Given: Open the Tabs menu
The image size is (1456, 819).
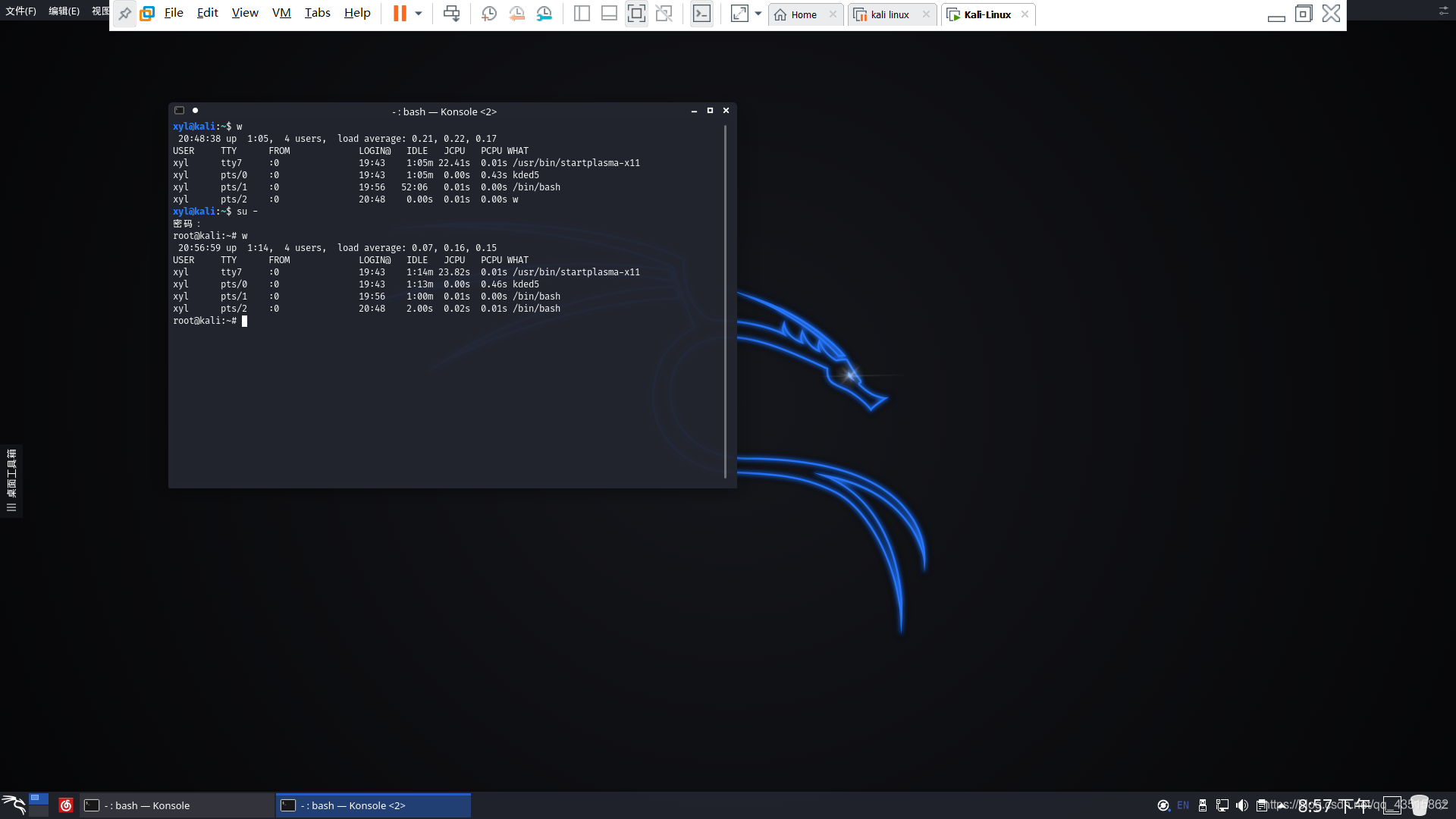Looking at the screenshot, I should tap(317, 13).
